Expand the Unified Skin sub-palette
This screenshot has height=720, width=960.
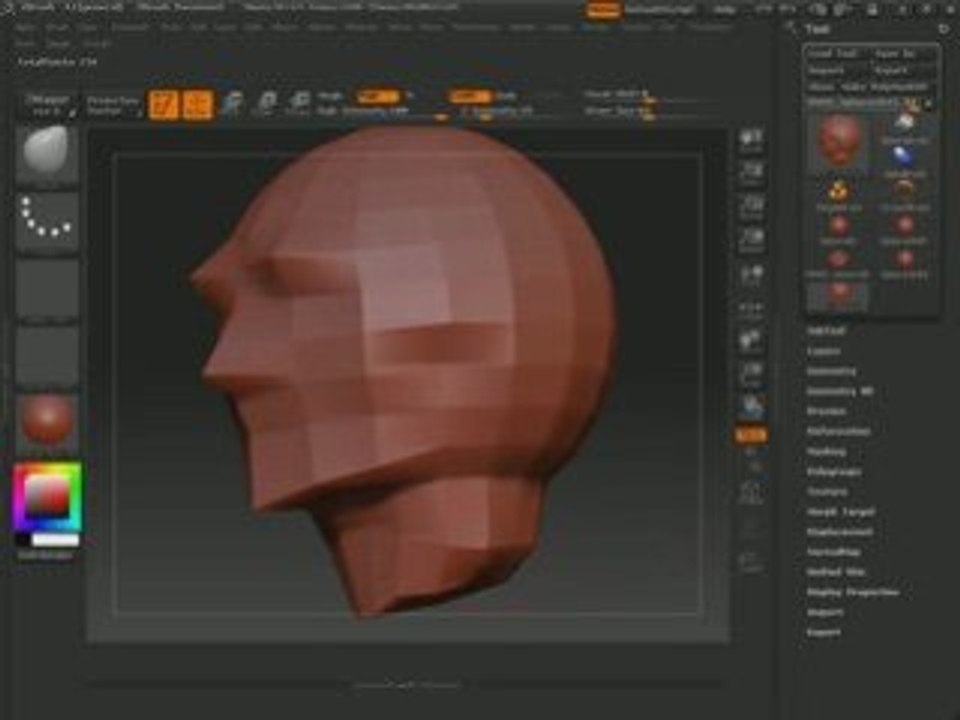pyautogui.click(x=836, y=572)
